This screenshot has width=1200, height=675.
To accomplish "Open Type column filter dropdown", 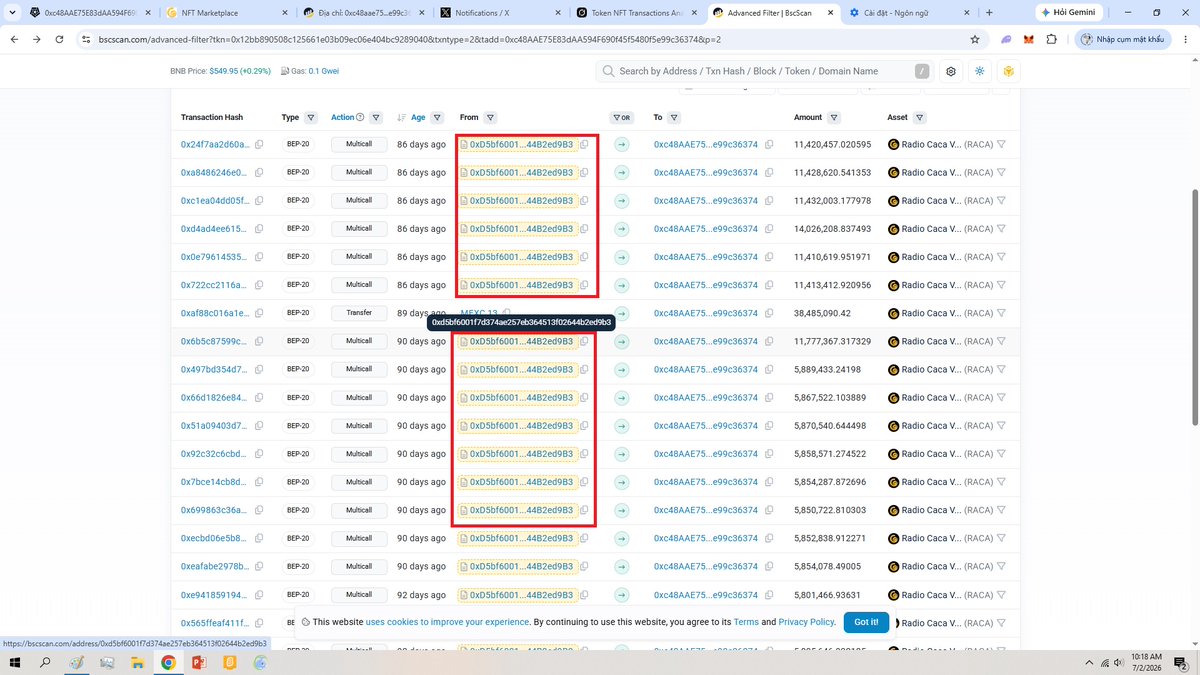I will click(311, 117).
